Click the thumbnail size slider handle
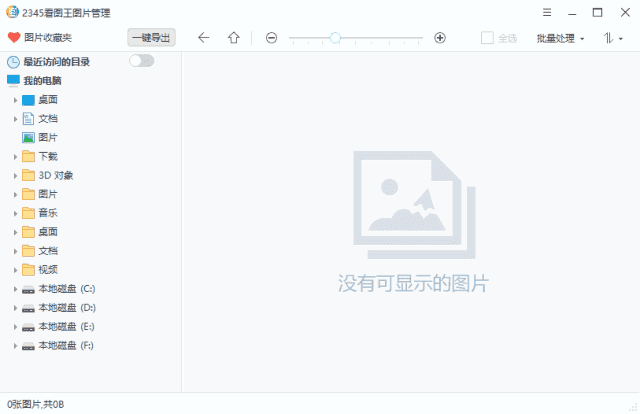This screenshot has width=640, height=414. (x=335, y=38)
